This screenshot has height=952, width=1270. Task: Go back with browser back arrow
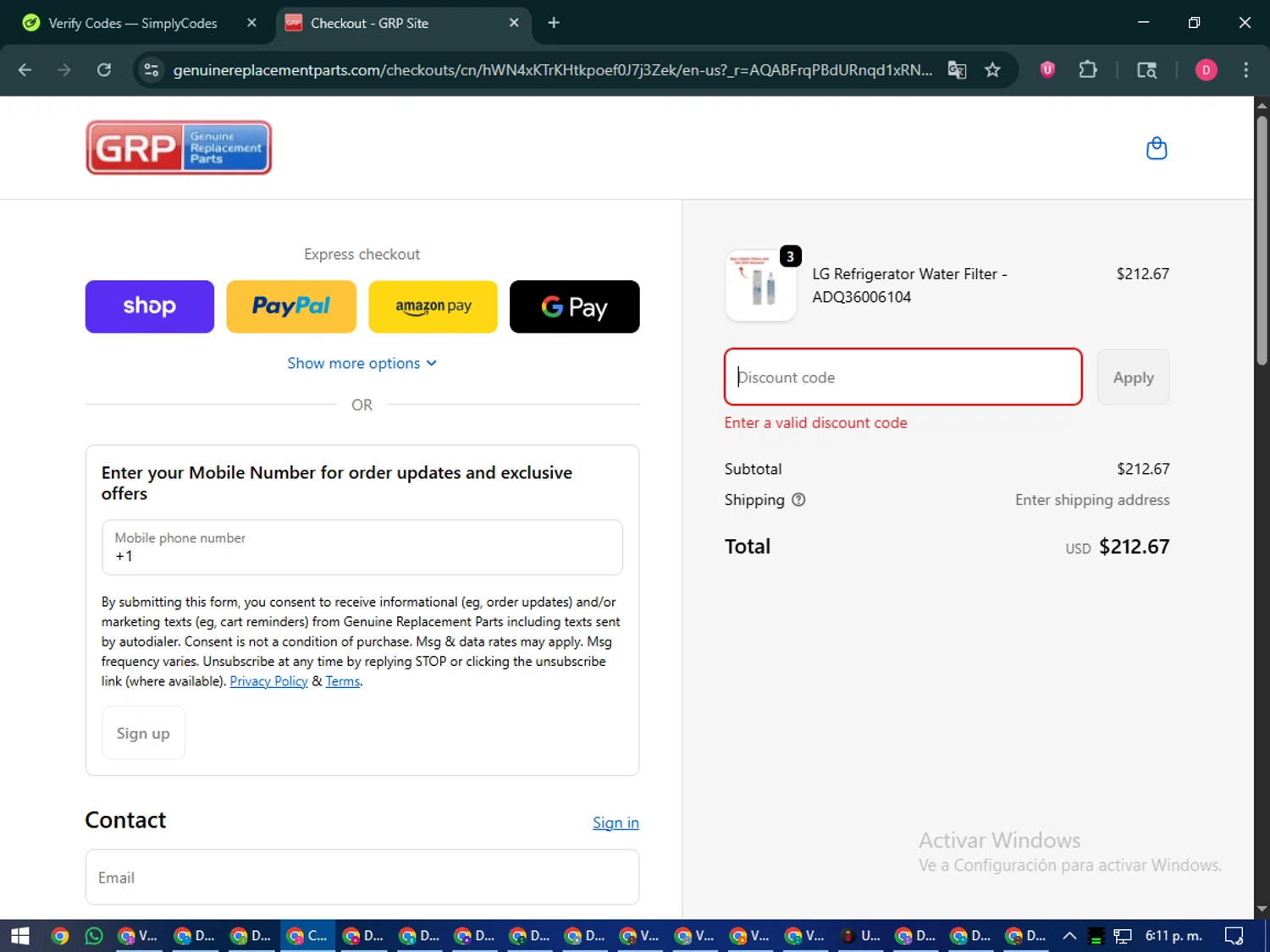pos(25,69)
